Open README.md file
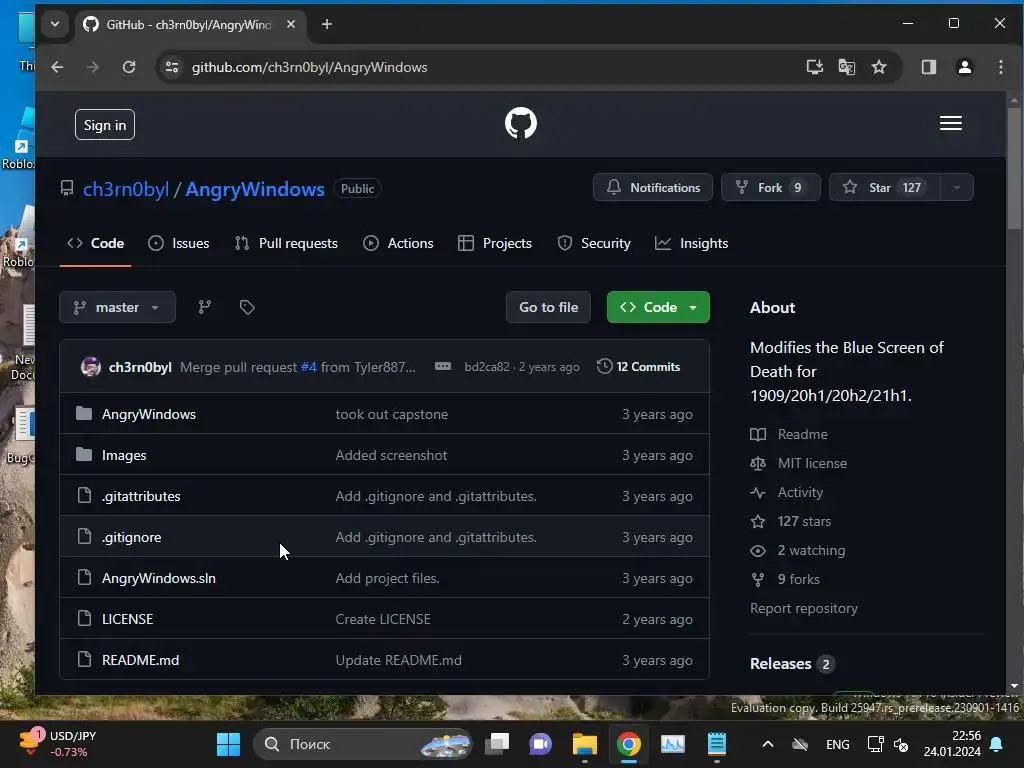The width and height of the screenshot is (1024, 768). point(140,660)
